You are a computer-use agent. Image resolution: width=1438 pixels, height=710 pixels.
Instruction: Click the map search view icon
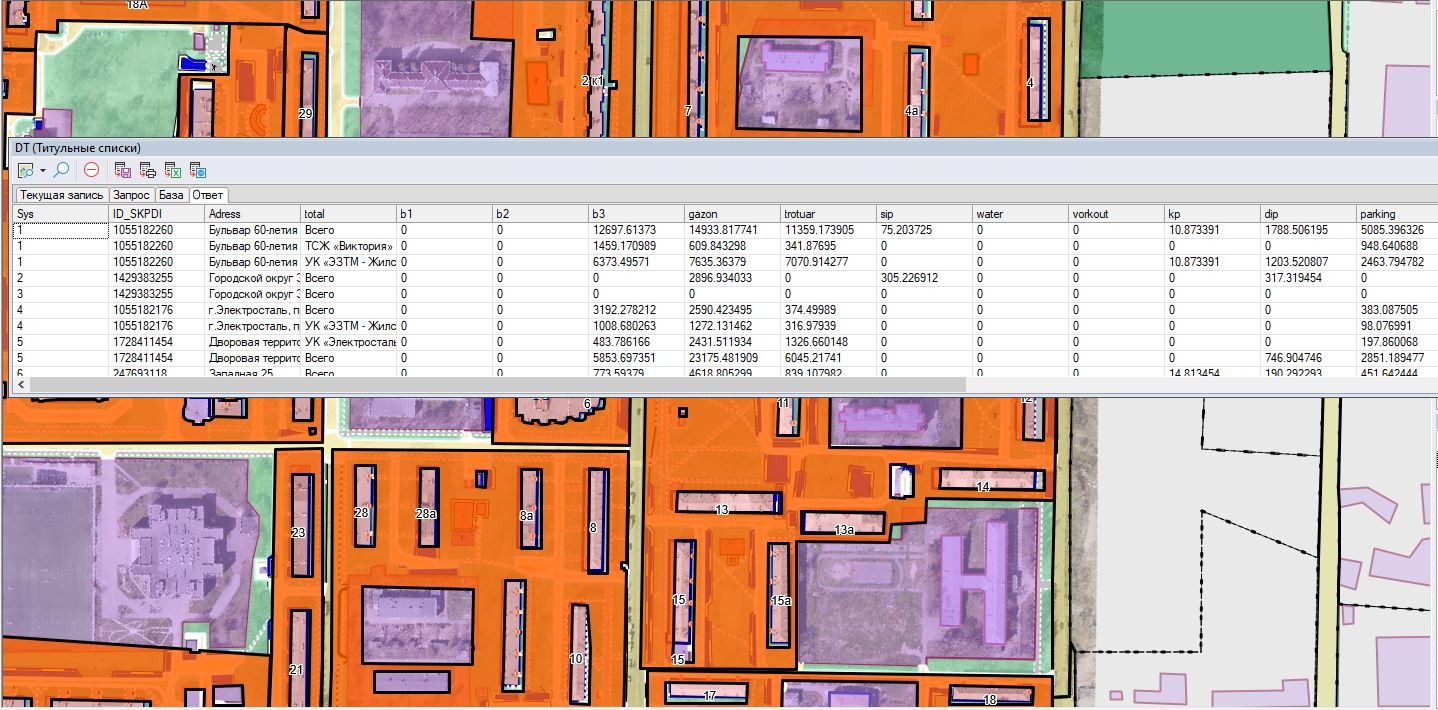pyautogui.click(x=25, y=171)
